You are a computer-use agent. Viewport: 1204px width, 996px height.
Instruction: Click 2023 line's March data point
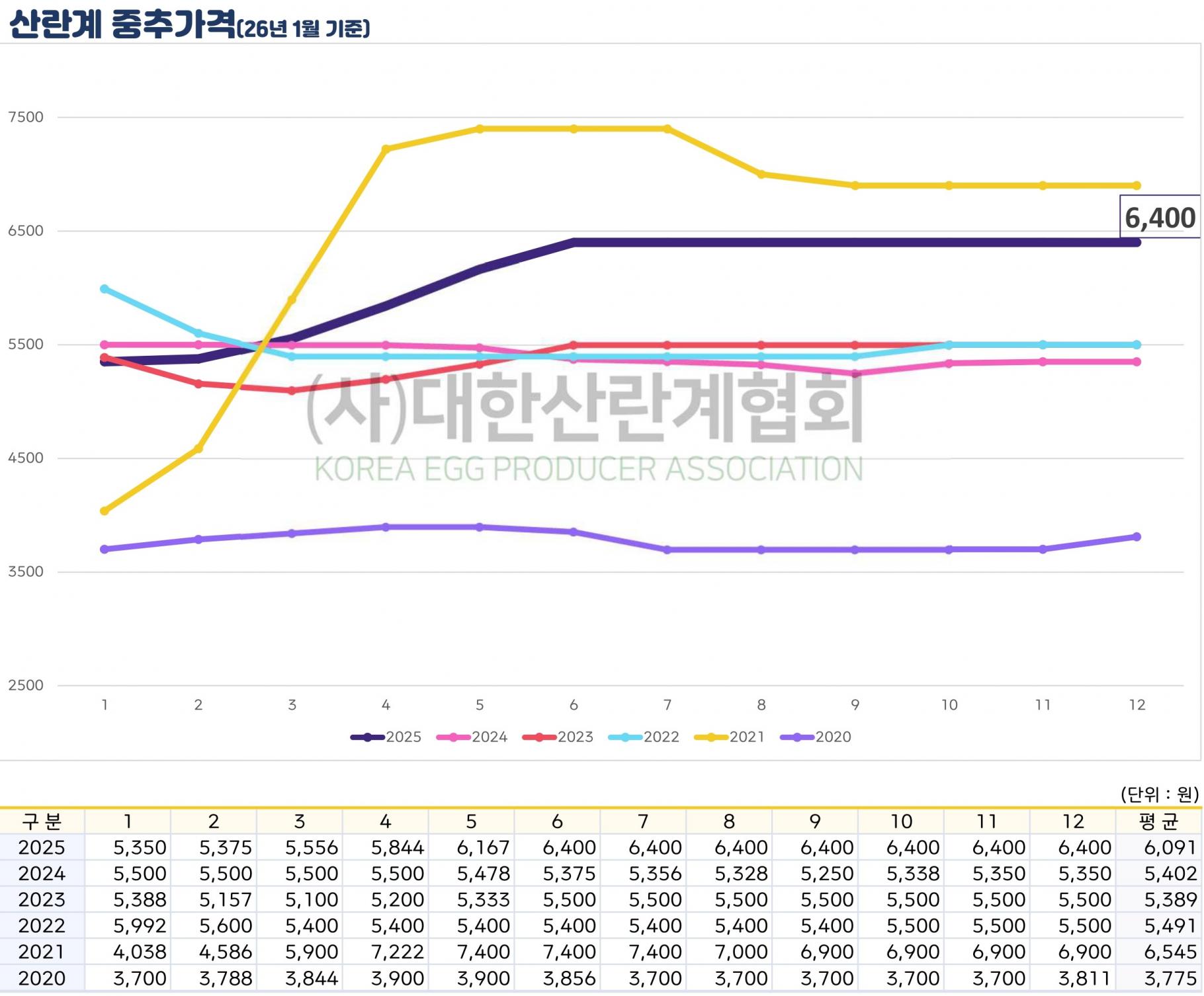click(x=292, y=390)
